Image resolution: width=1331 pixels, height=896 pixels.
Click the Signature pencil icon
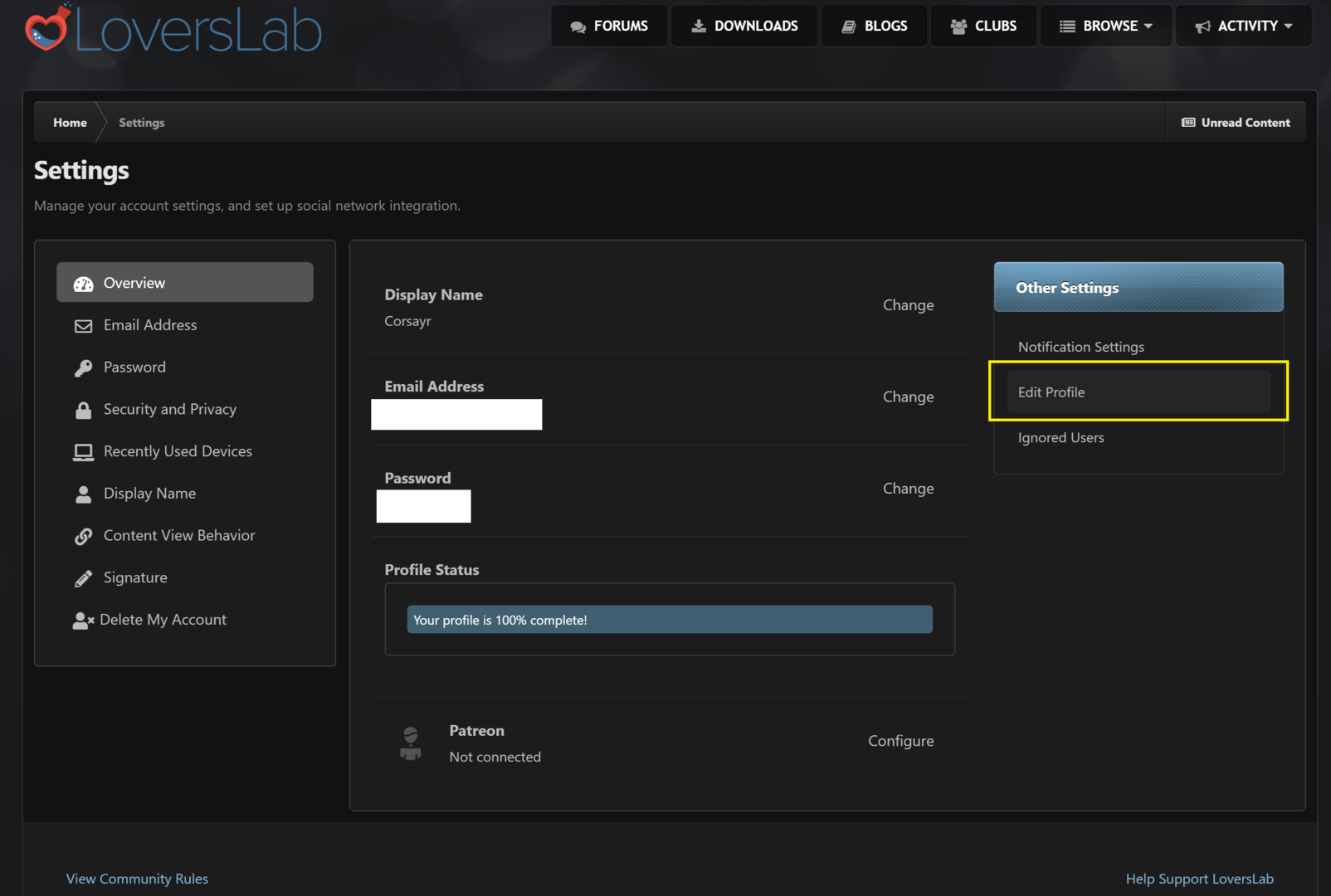click(x=84, y=578)
